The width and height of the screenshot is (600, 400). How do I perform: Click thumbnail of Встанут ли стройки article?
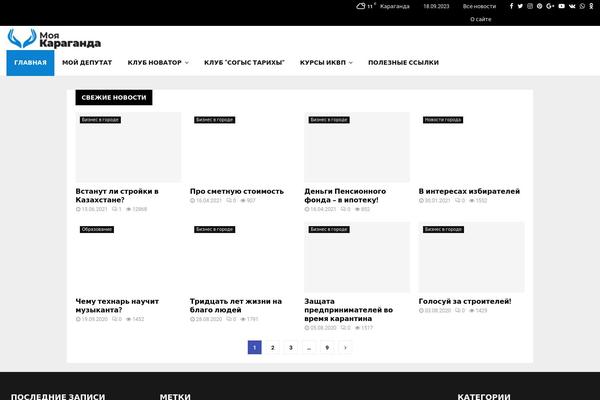pyautogui.click(x=128, y=147)
